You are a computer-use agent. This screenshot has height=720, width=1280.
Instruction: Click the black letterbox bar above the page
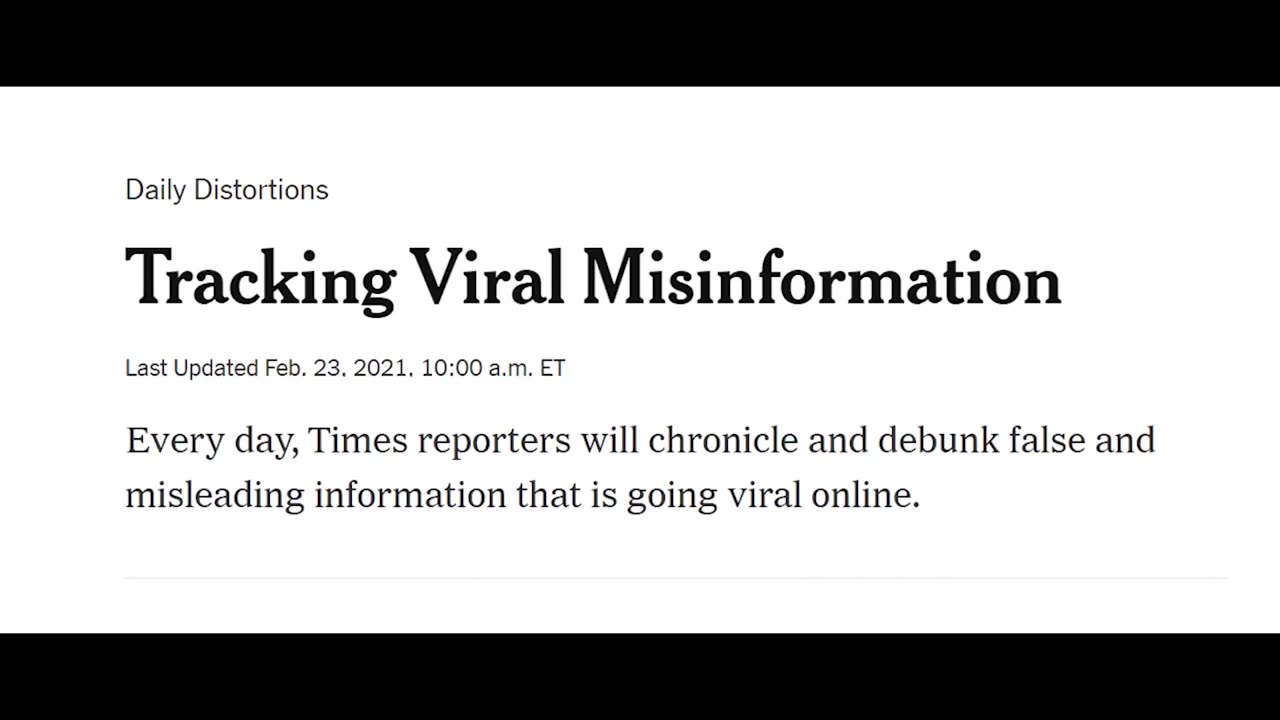coord(640,43)
